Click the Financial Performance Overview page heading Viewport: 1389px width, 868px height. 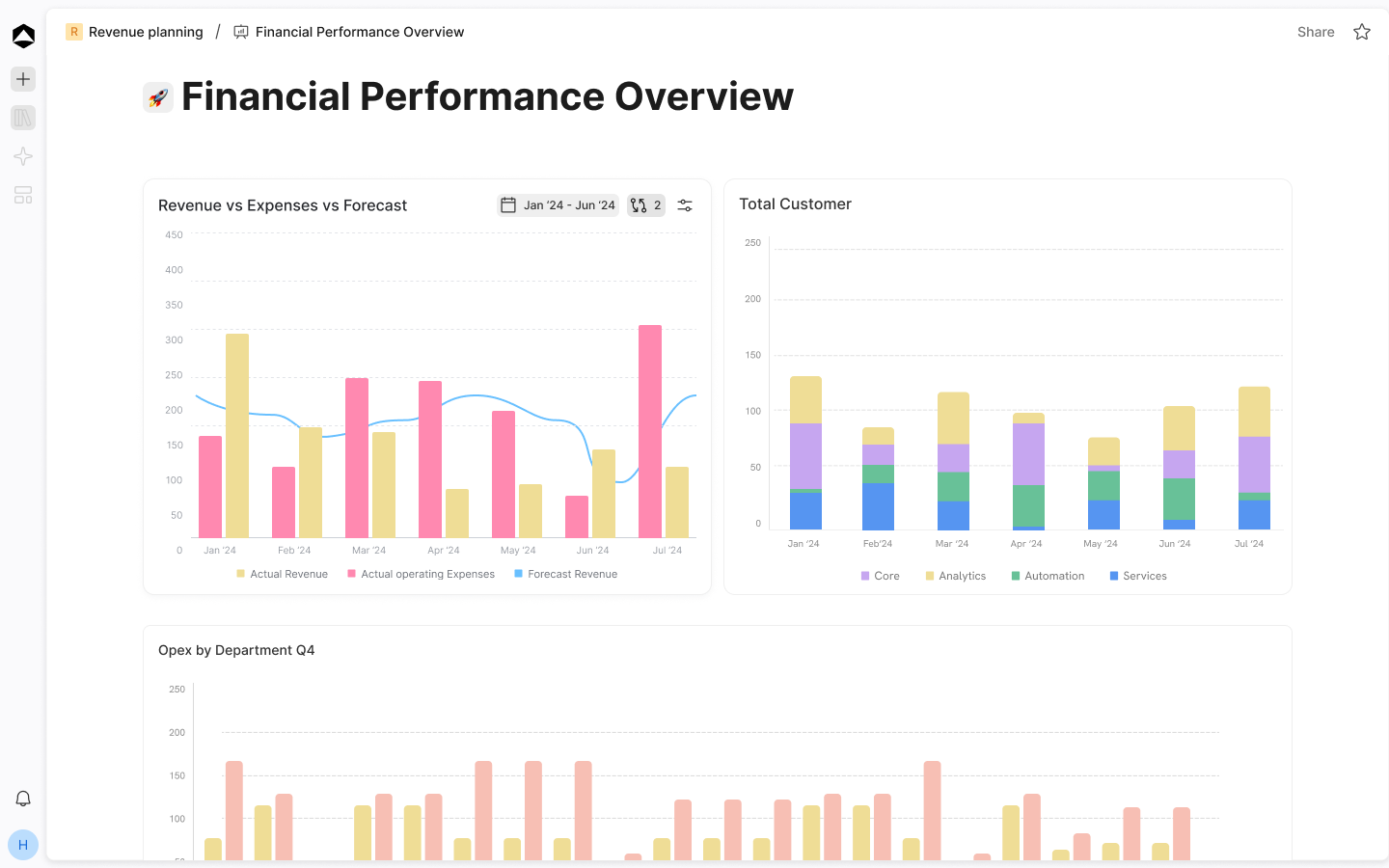pyautogui.click(x=488, y=96)
